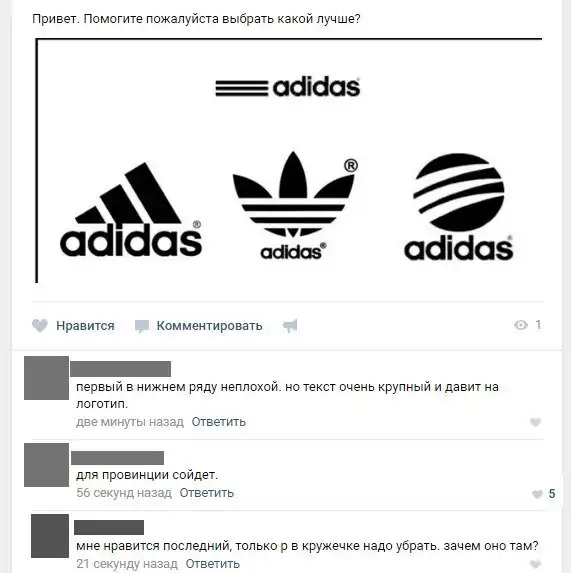Click the first commenter's name
This screenshot has width=571, height=573.
click(121, 369)
